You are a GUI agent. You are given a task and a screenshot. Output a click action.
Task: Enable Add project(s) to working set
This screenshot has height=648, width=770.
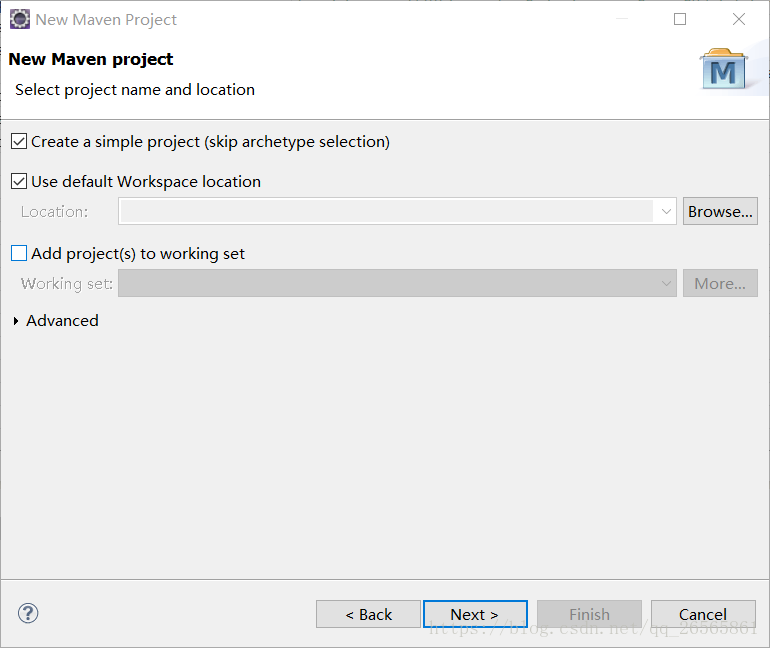(x=19, y=253)
